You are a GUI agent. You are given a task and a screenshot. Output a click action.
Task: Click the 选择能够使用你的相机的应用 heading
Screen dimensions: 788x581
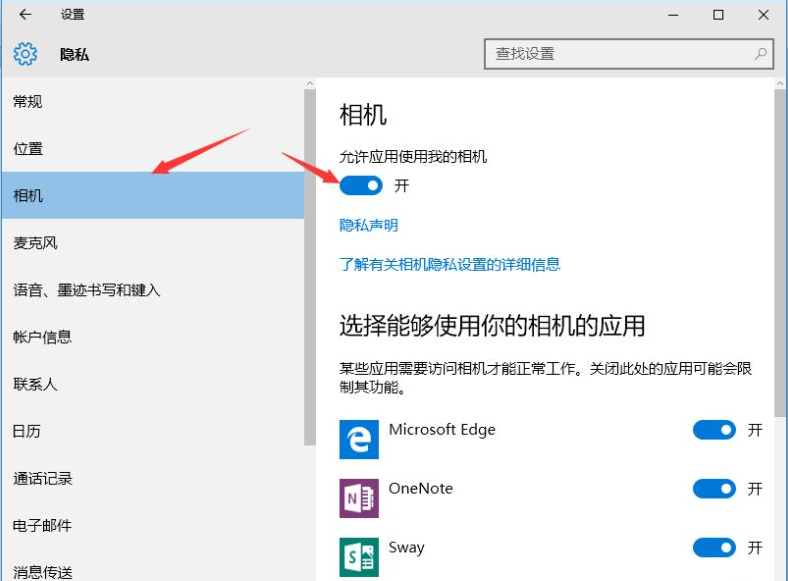[492, 325]
